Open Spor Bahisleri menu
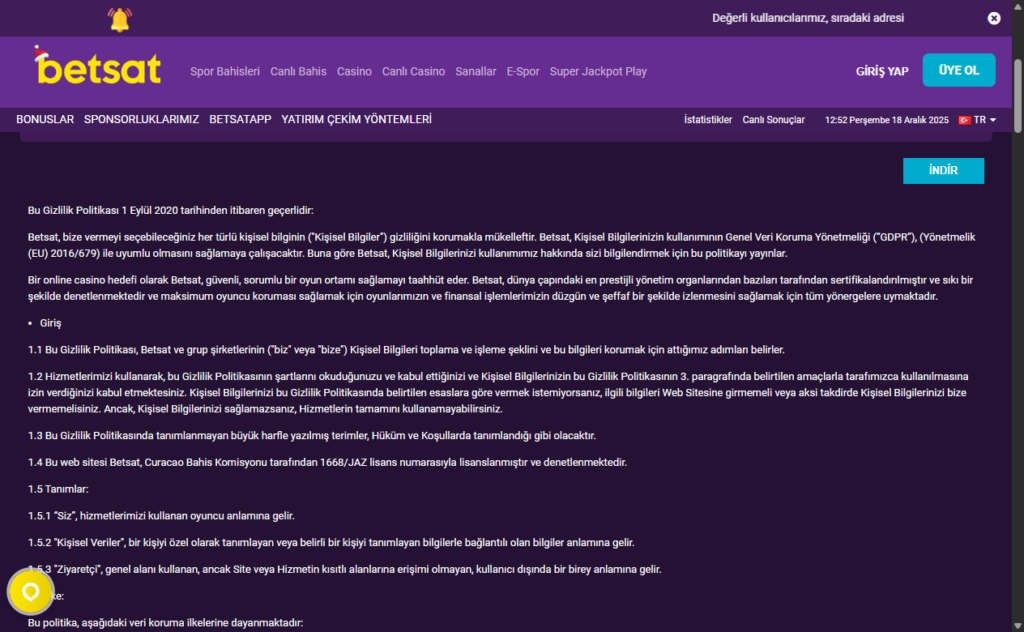The height and width of the screenshot is (632, 1024). 225,72
